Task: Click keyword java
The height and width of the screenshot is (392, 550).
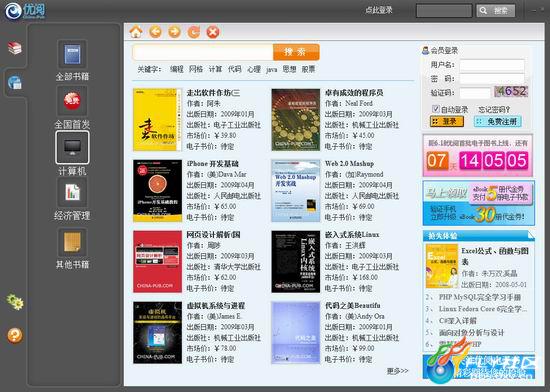Action: tap(271, 70)
